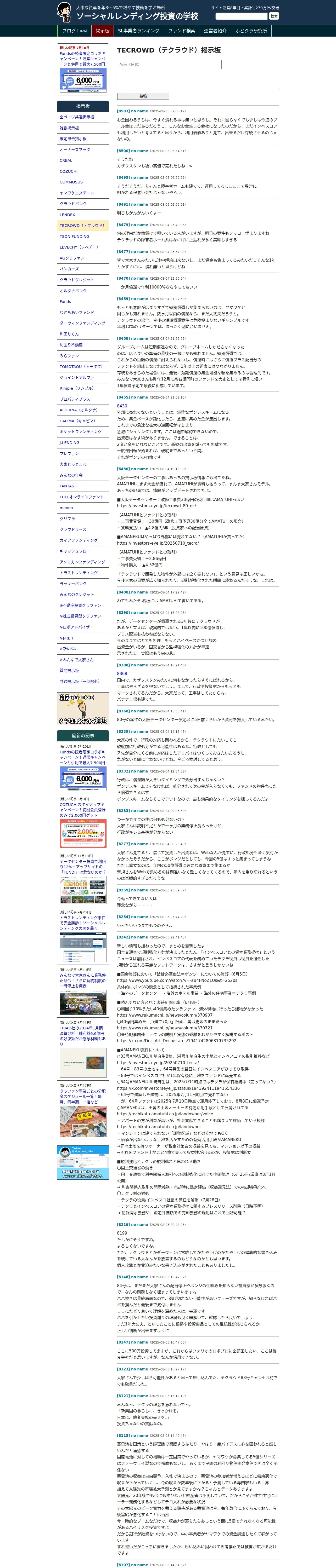Screen dimensions: 336x1568
Task: Open the LENDEX board link
Action: point(83,215)
